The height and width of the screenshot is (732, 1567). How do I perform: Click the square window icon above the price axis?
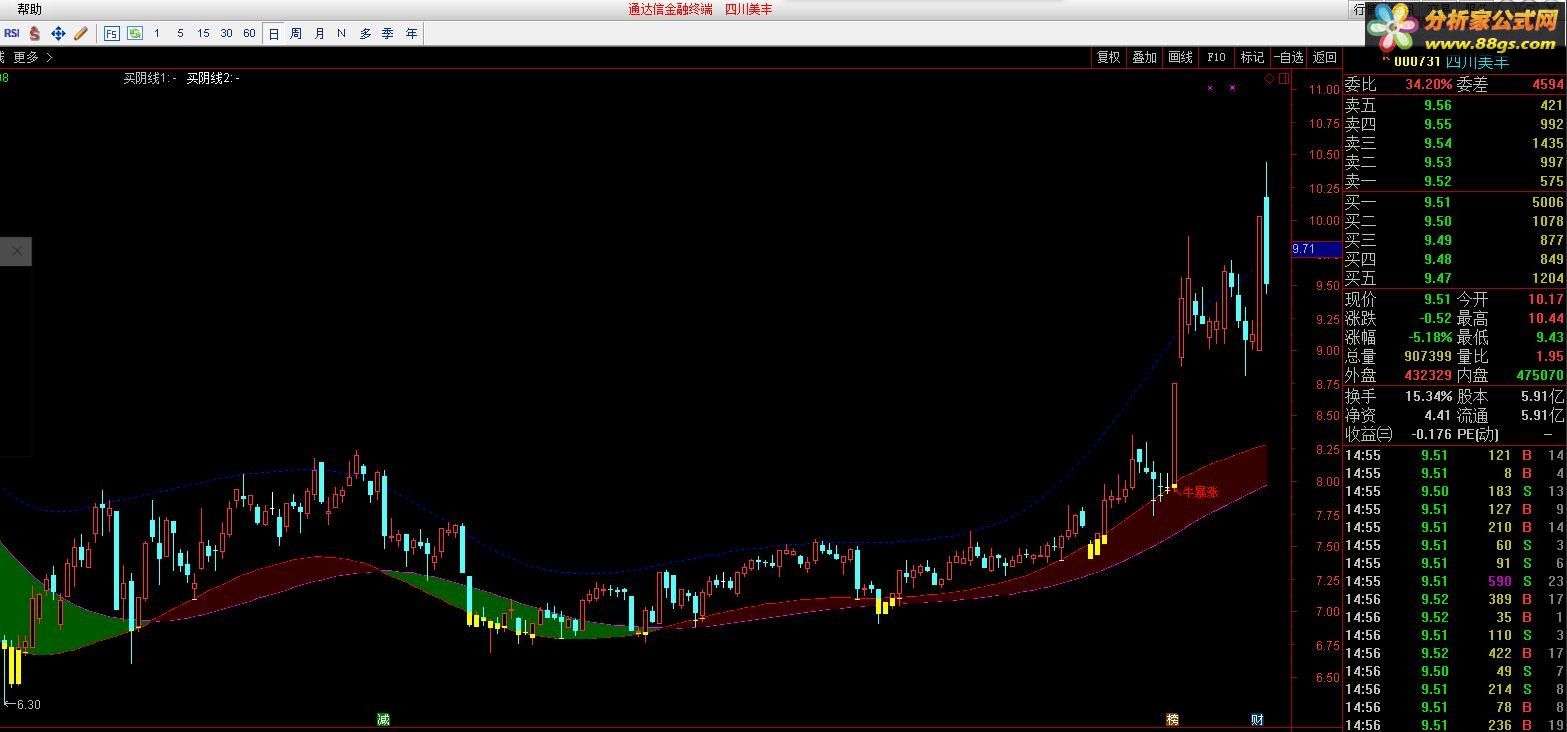click(x=1283, y=78)
